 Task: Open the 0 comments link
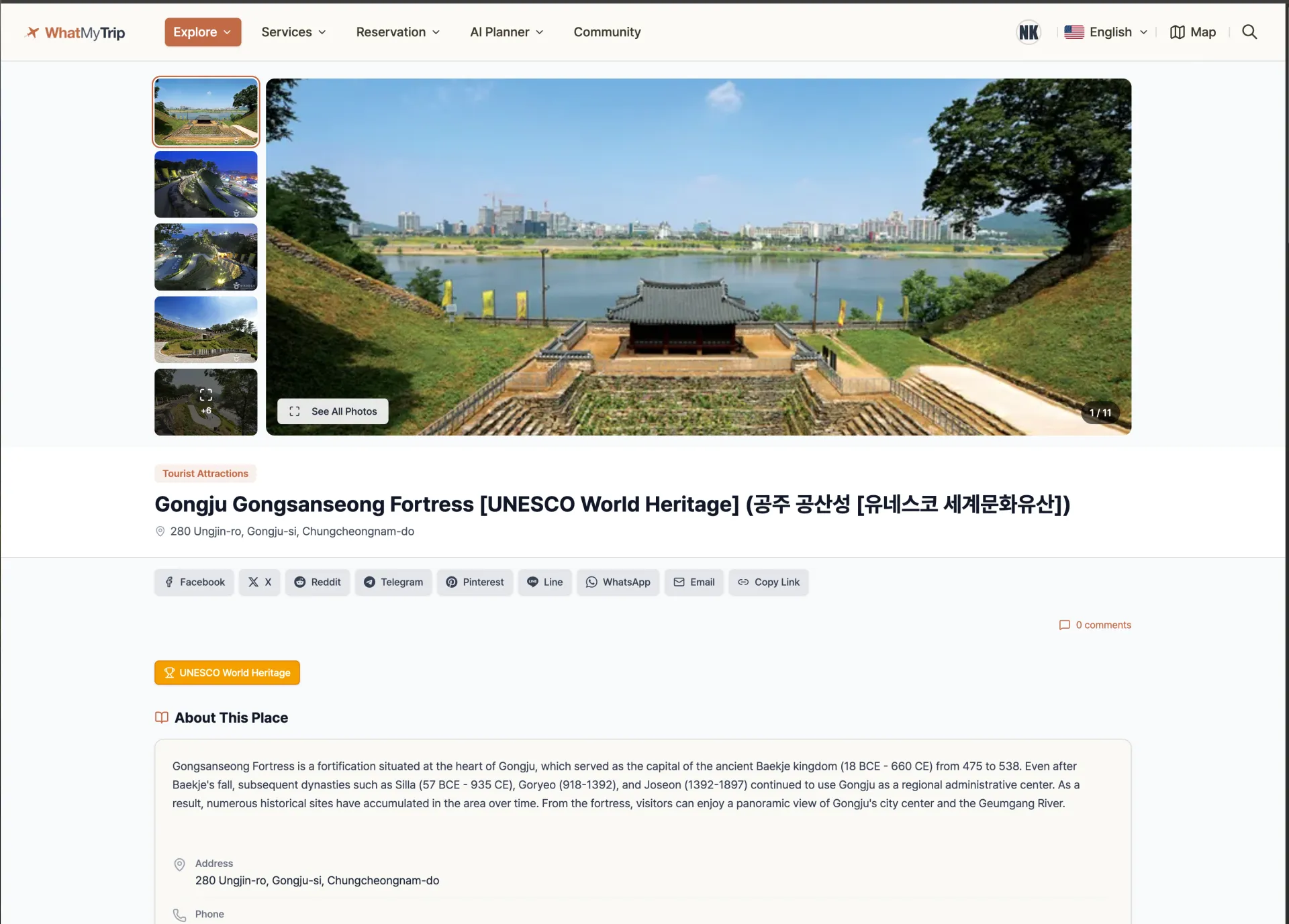(x=1095, y=625)
